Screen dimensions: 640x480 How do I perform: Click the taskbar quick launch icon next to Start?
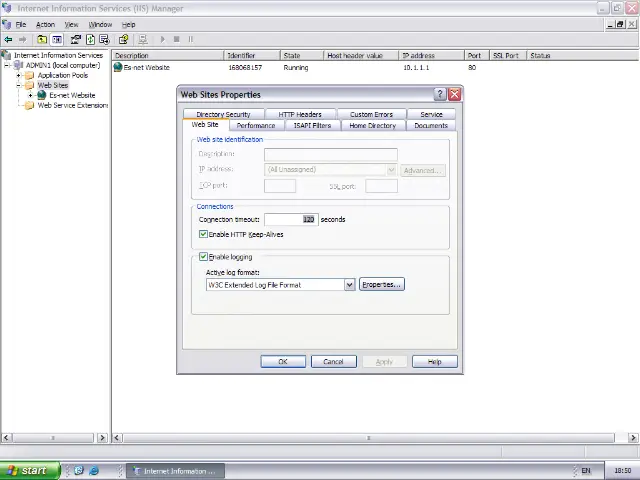(x=79, y=471)
